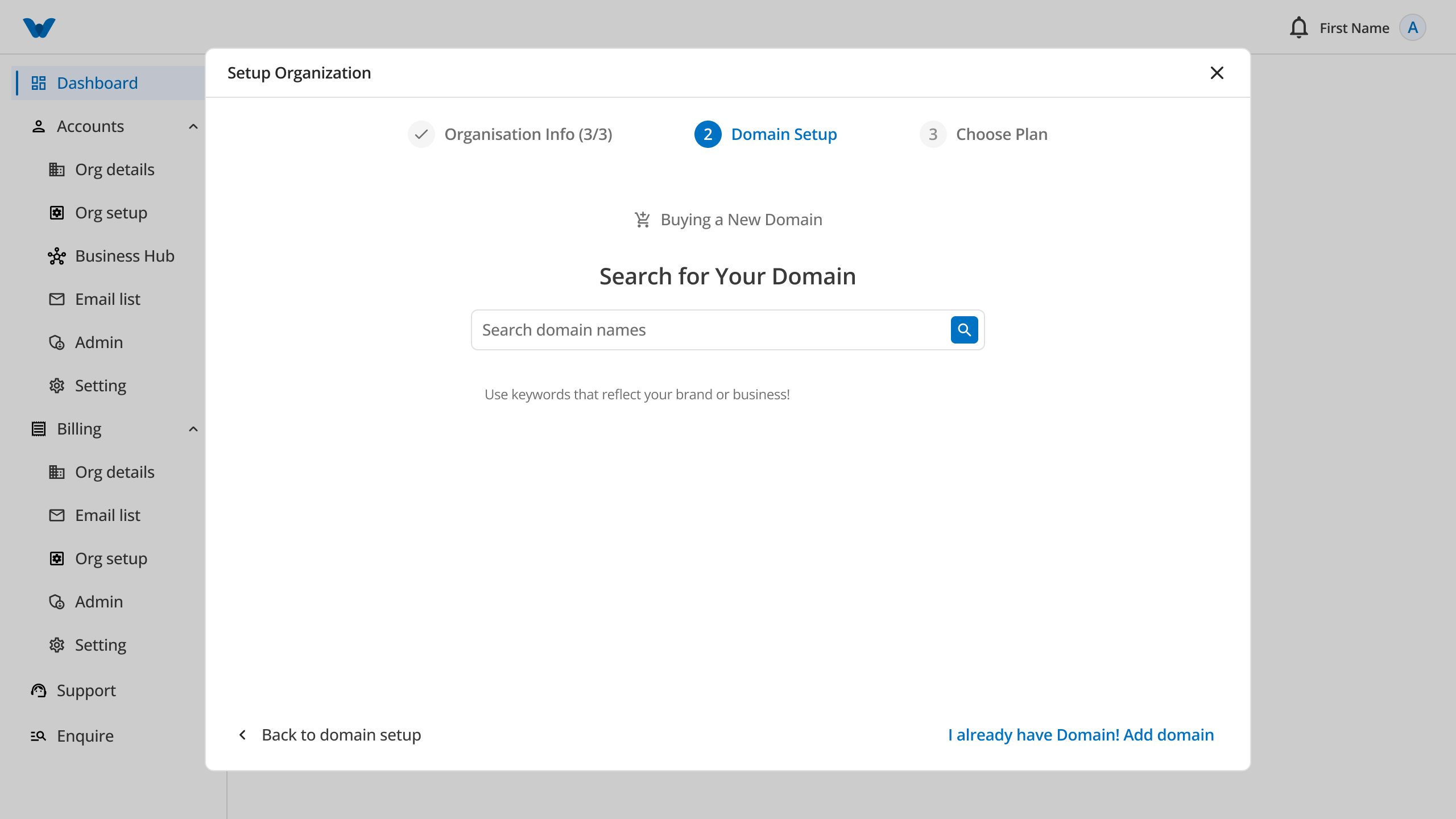The image size is (1456, 819).
Task: Close the Setup Organization dialog
Action: (1217, 73)
